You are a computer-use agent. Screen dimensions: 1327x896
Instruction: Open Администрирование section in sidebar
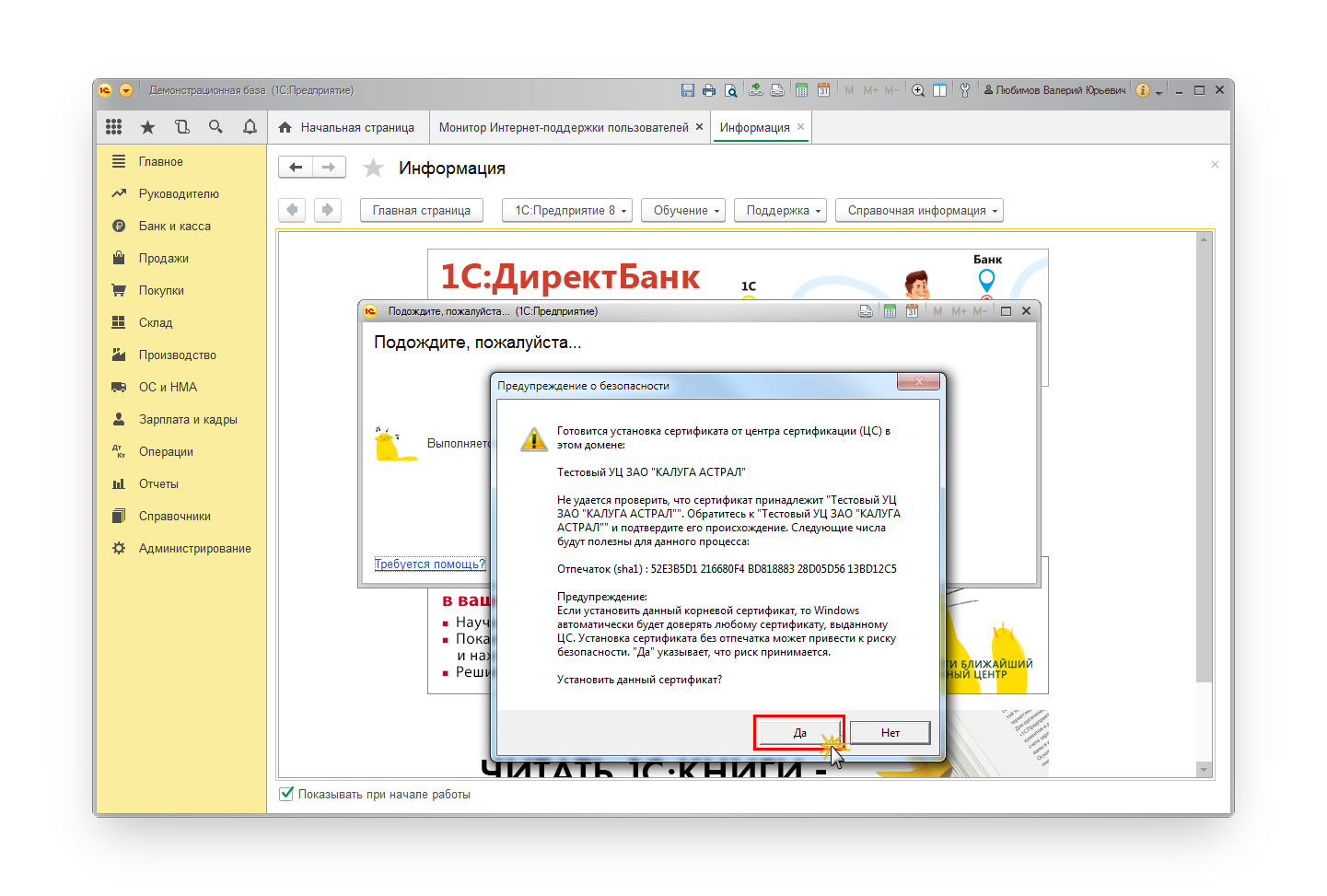pos(180,549)
